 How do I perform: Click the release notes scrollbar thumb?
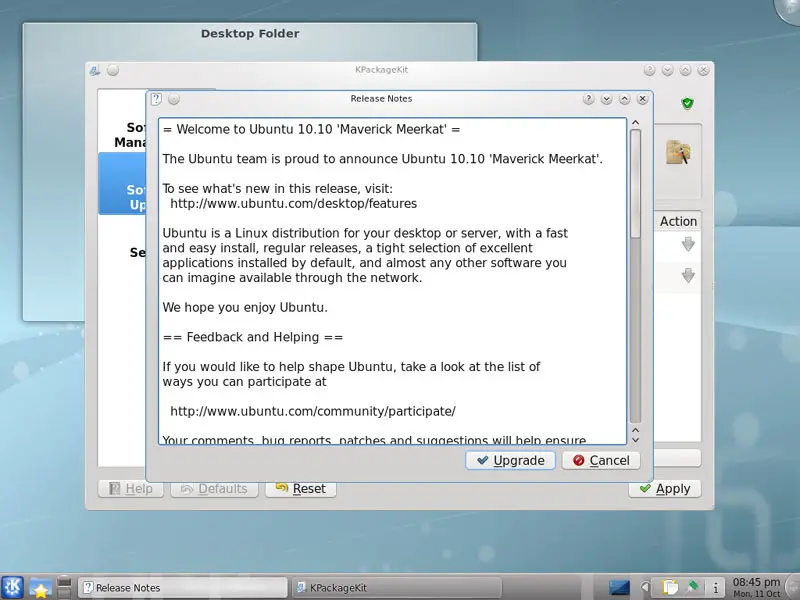point(635,184)
